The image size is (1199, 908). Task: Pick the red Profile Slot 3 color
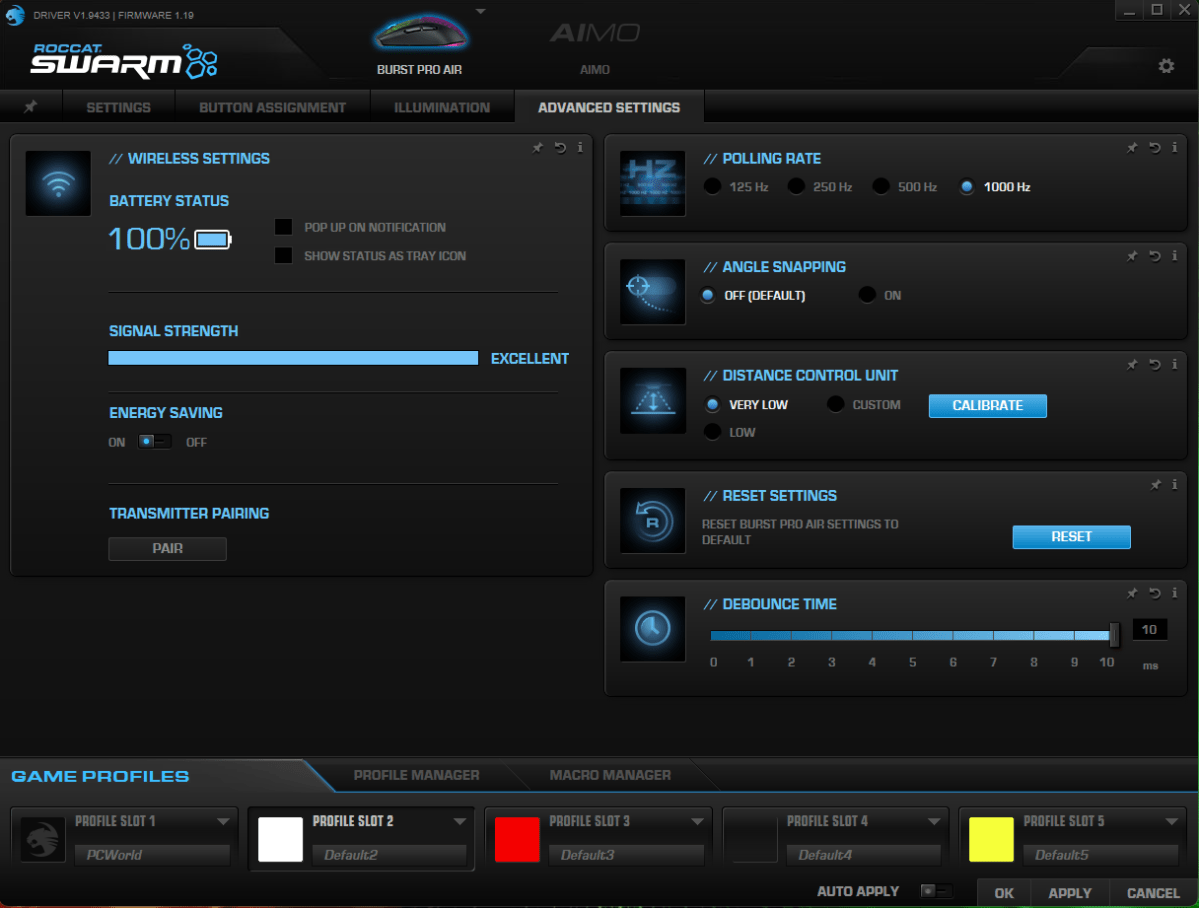[517, 839]
